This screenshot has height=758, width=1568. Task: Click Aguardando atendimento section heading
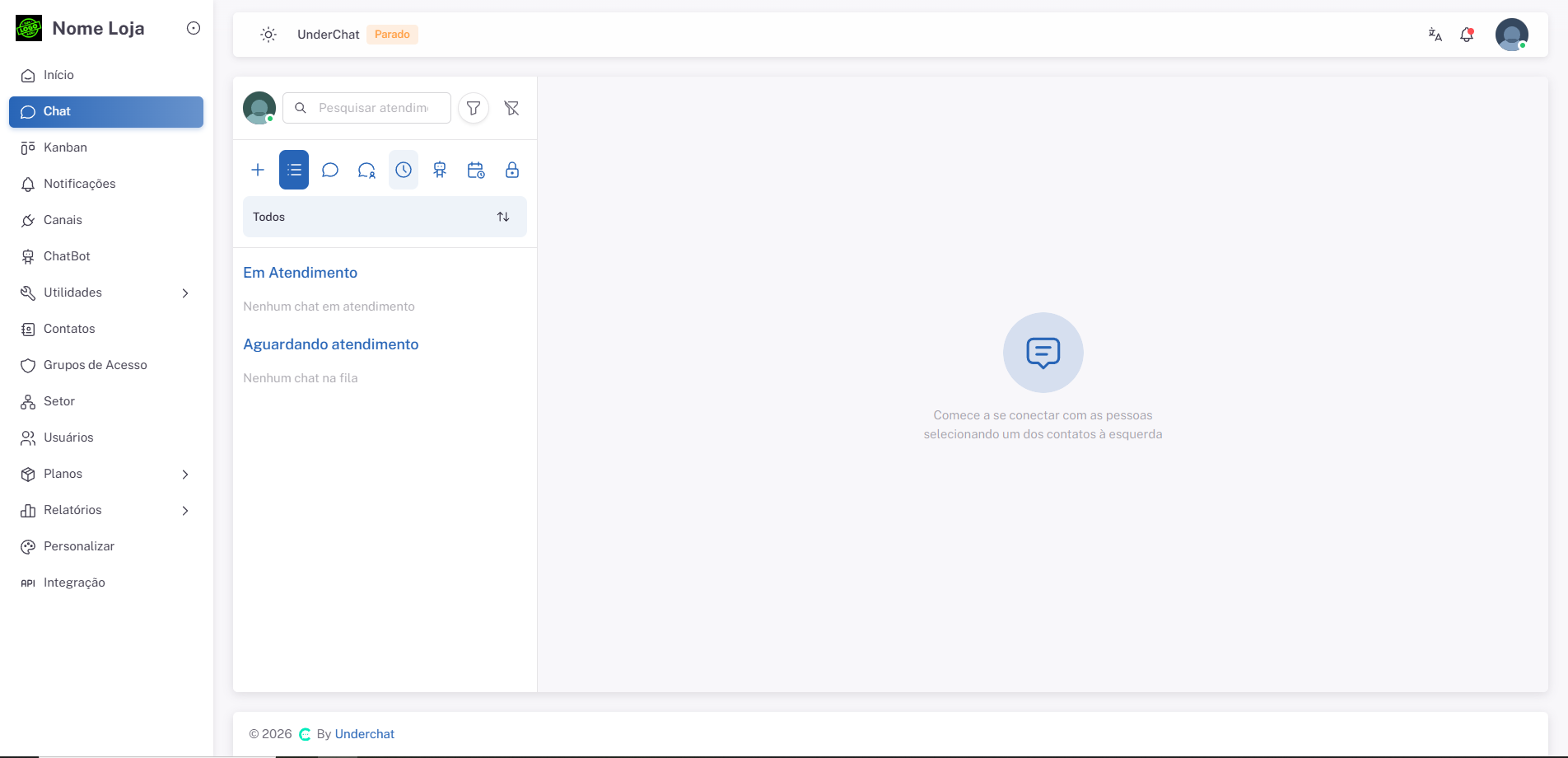pos(331,344)
